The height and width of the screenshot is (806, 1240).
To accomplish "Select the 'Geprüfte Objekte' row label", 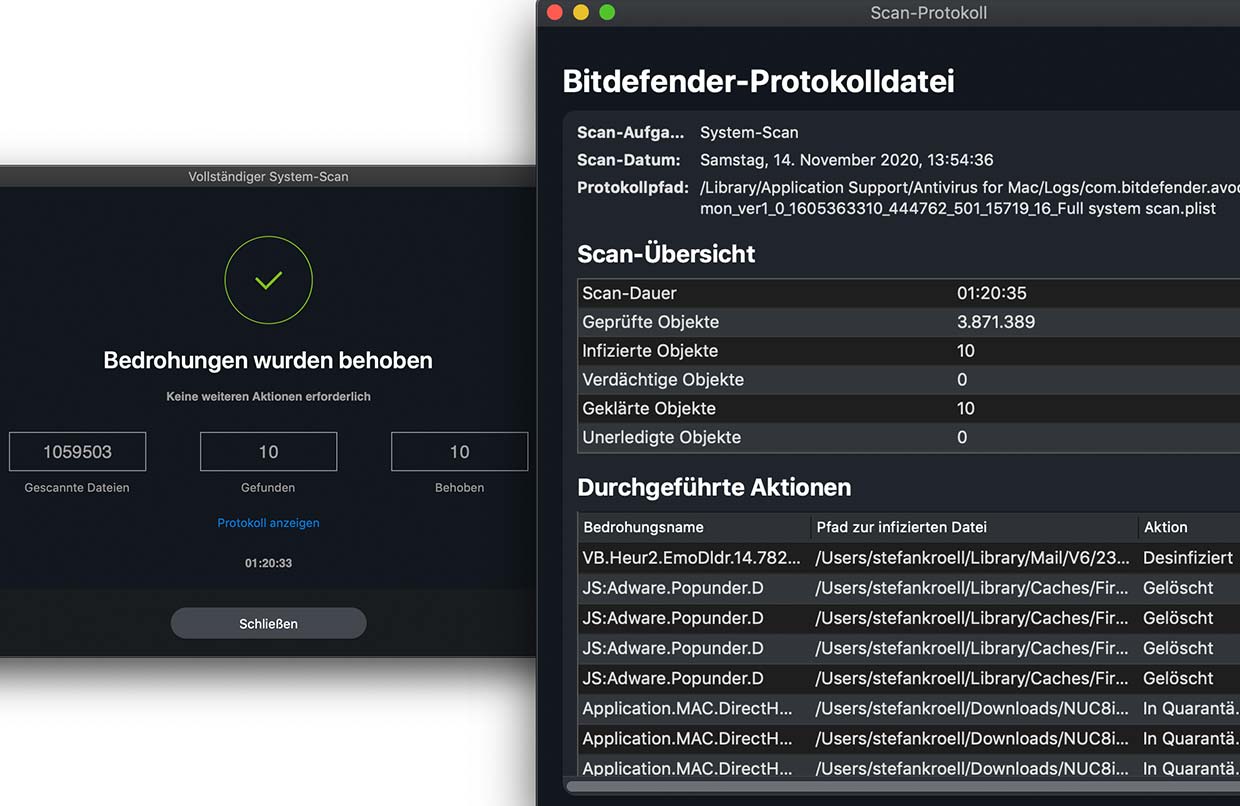I will tap(651, 322).
